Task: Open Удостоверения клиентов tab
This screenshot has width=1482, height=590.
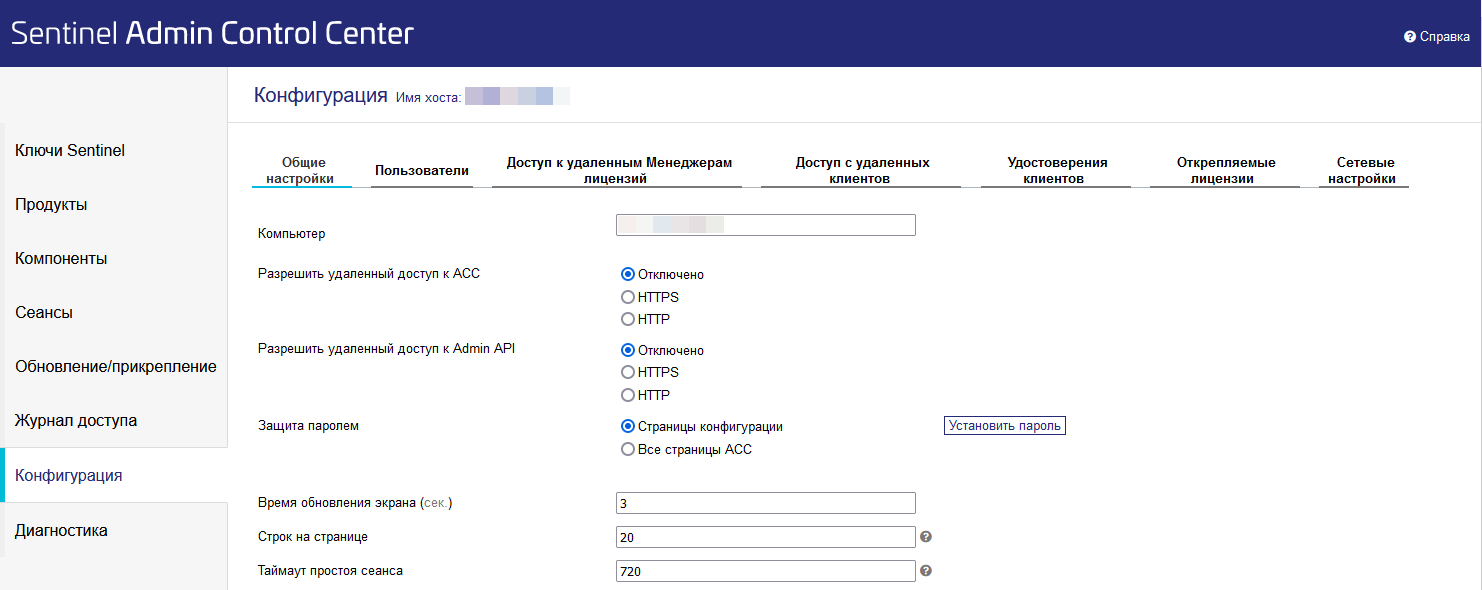Action: tap(1057, 171)
